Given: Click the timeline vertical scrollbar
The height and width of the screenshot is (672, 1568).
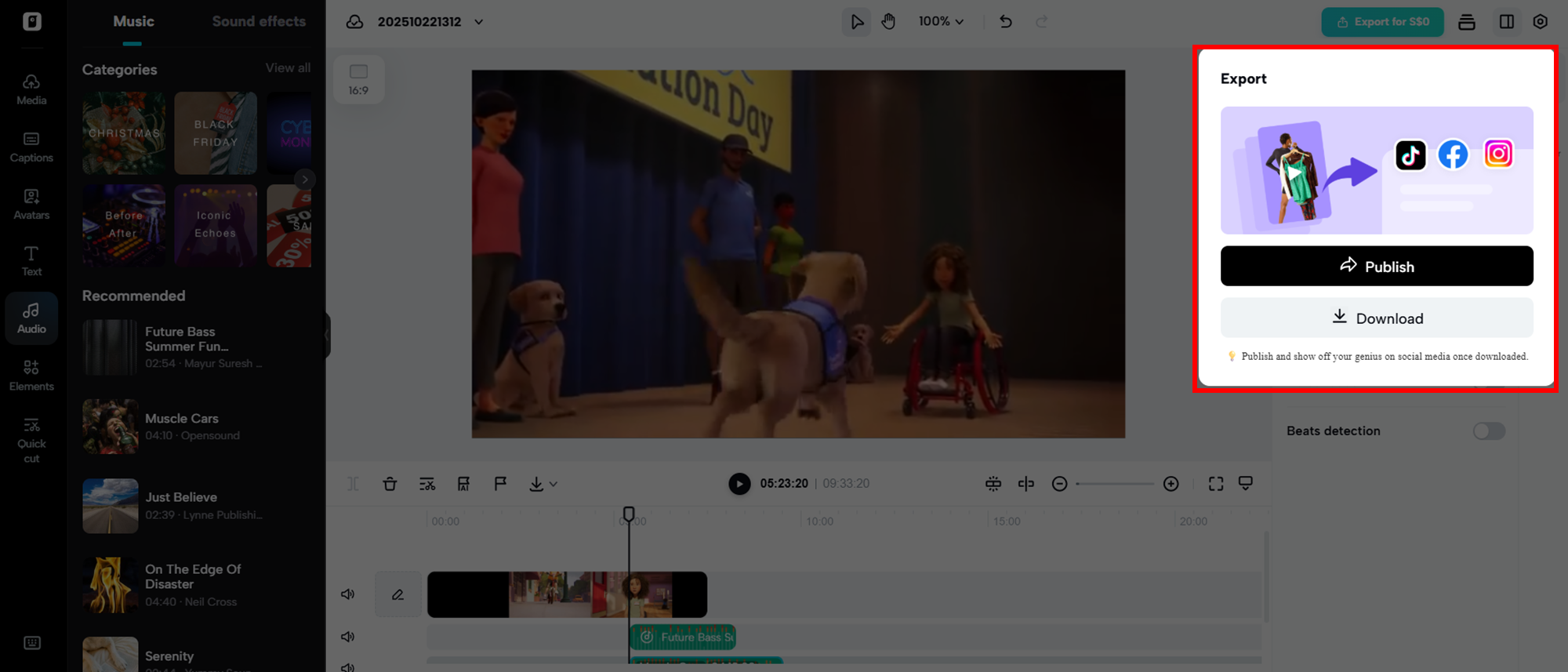Looking at the screenshot, I should [1265, 576].
